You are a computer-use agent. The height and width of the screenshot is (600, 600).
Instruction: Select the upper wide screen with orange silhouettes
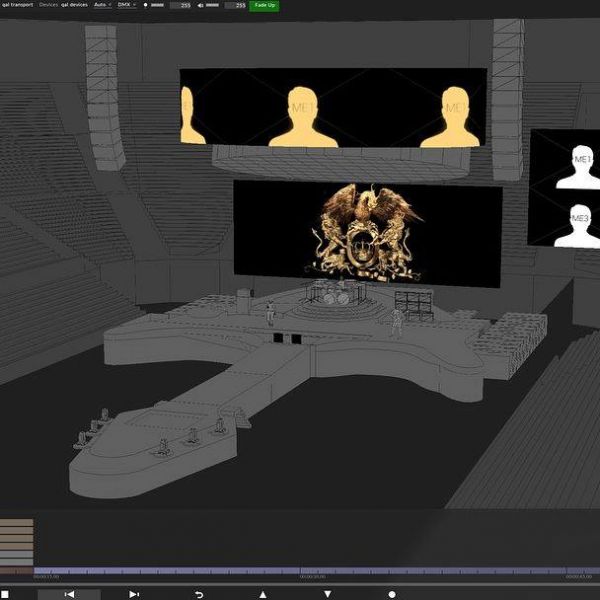333,107
